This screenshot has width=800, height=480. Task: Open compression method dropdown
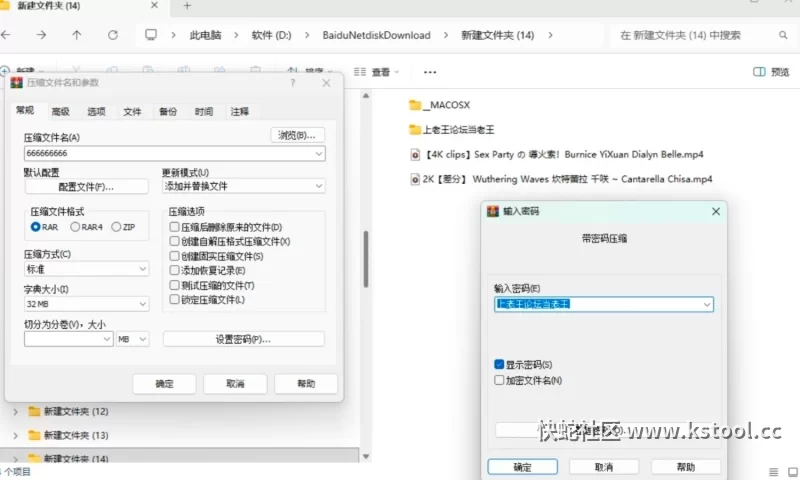click(x=86, y=269)
